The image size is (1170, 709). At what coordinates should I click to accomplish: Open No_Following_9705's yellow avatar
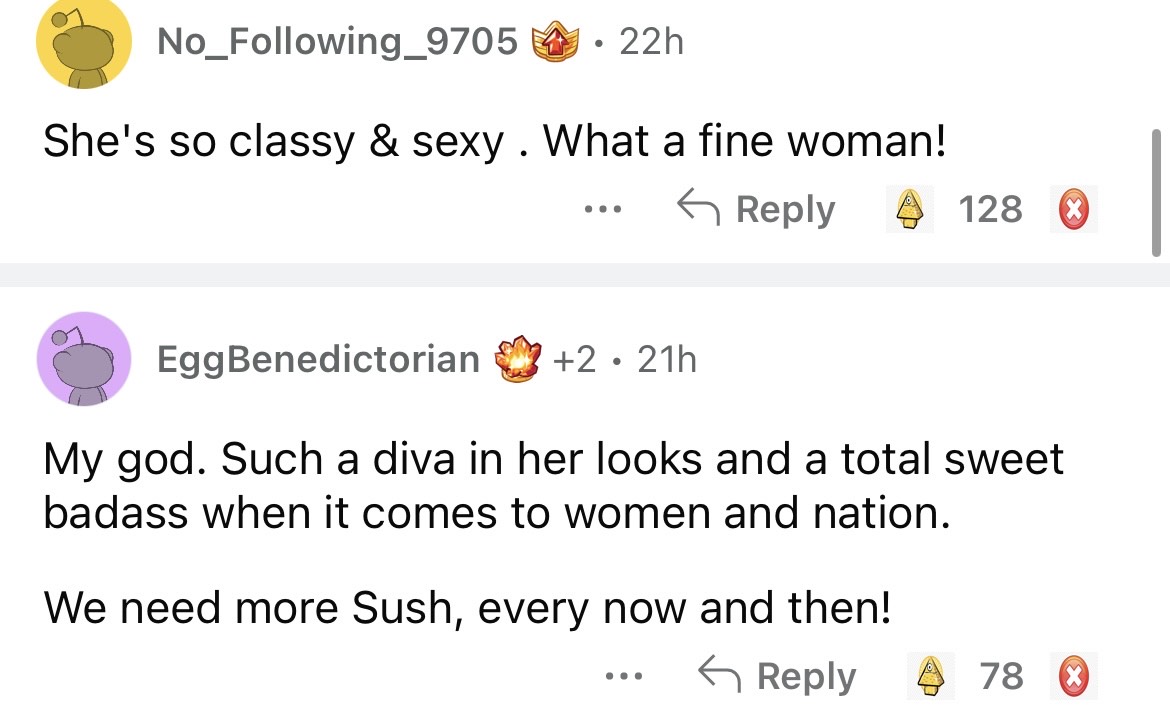(83, 43)
